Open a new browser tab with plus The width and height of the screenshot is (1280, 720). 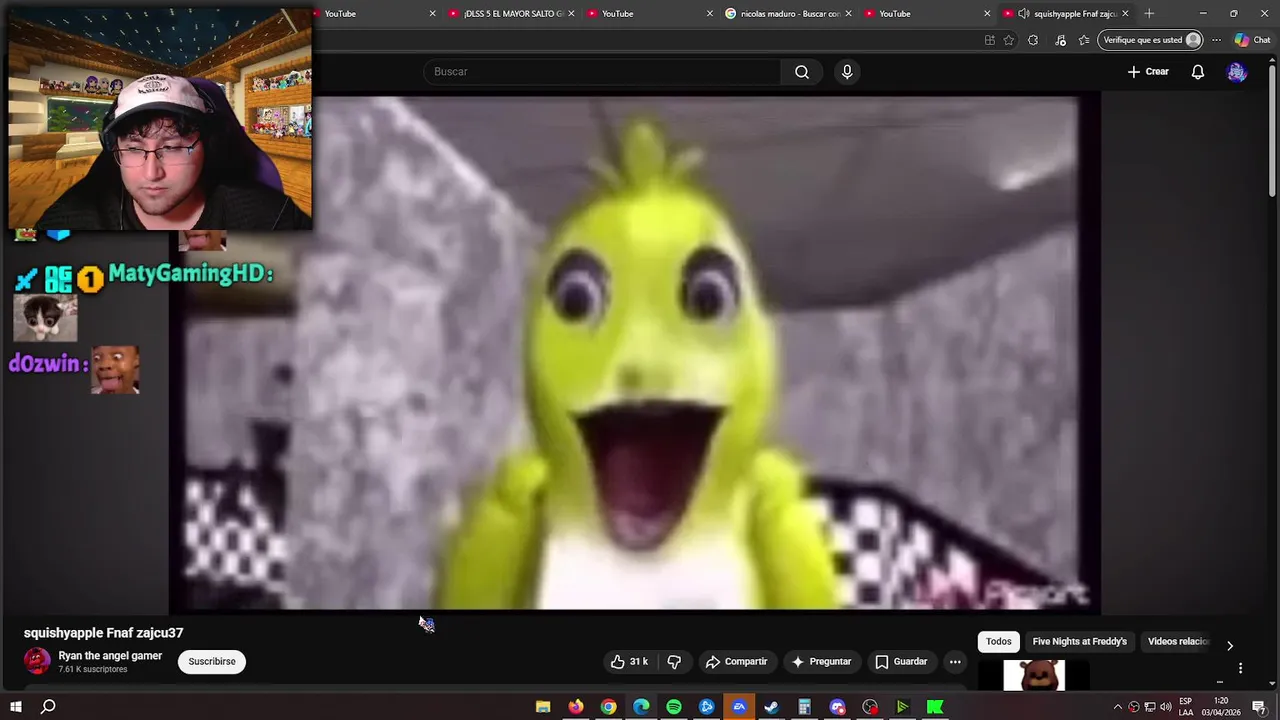coord(1149,14)
